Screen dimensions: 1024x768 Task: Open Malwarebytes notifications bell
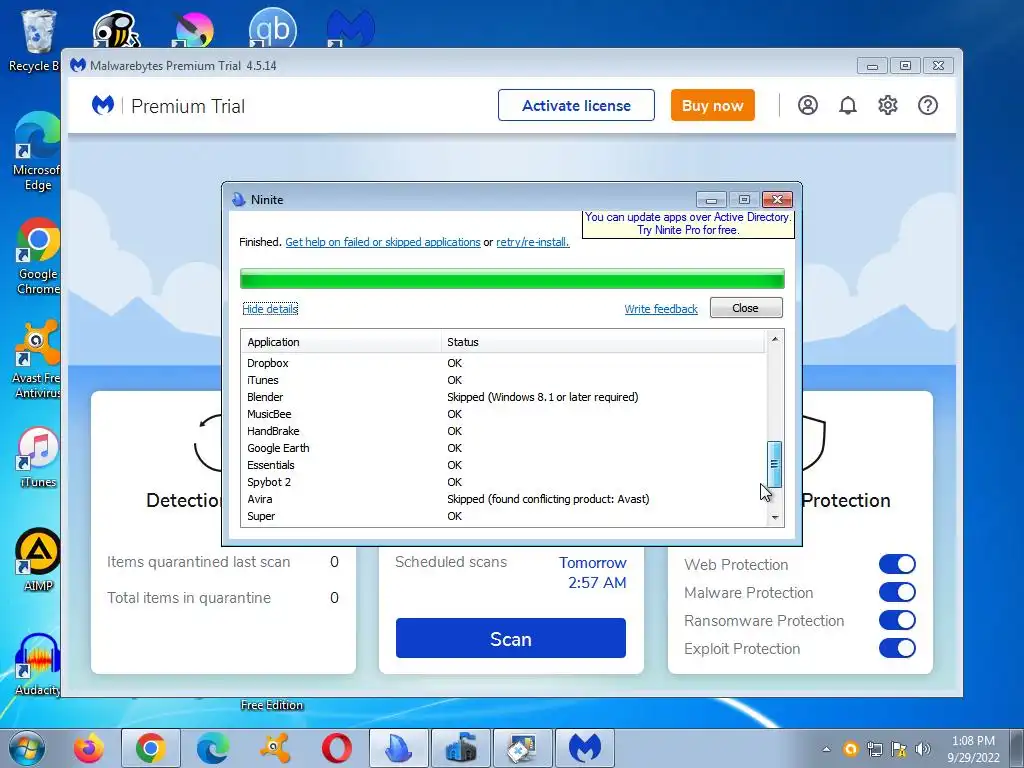coord(848,105)
